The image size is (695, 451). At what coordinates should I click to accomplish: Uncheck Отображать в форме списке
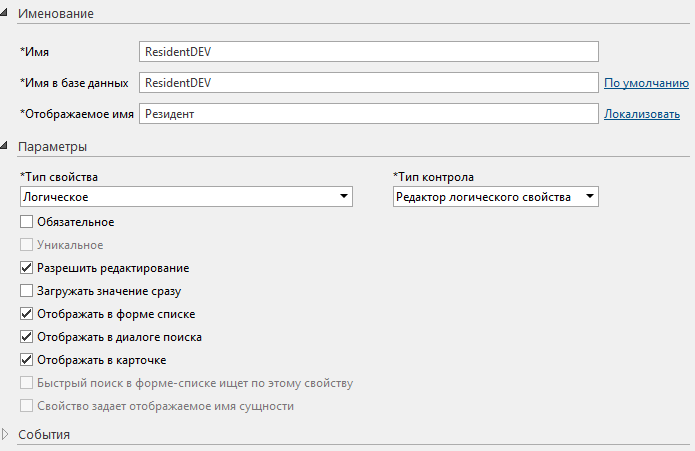pyautogui.click(x=27, y=314)
